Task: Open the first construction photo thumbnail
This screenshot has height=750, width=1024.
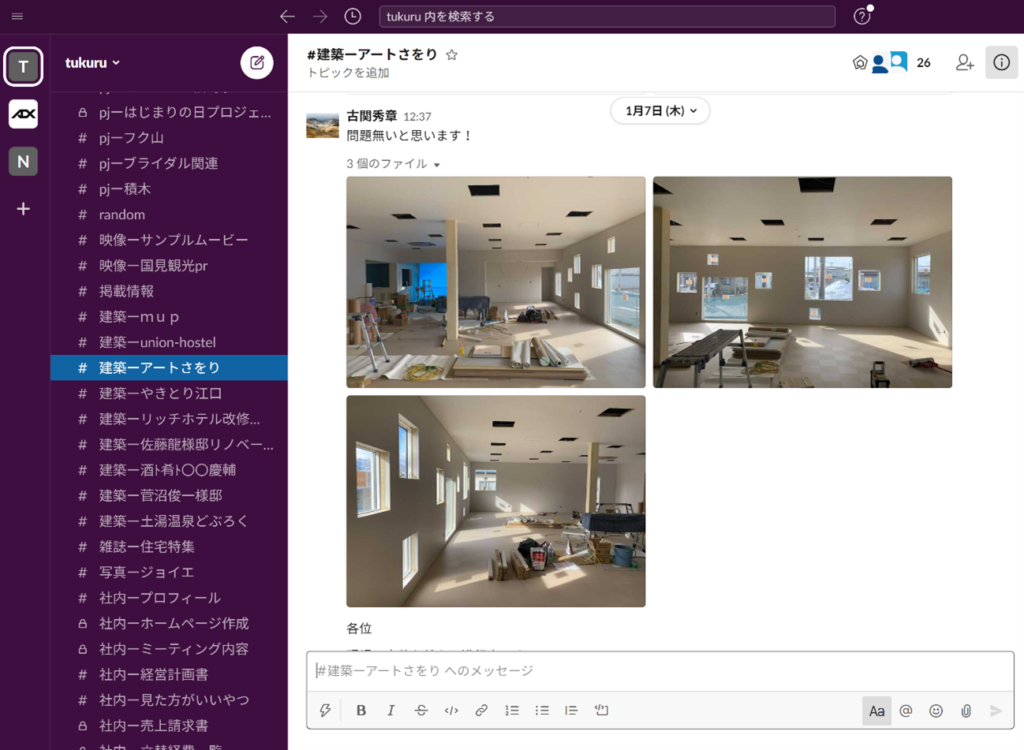Action: pyautogui.click(x=495, y=281)
